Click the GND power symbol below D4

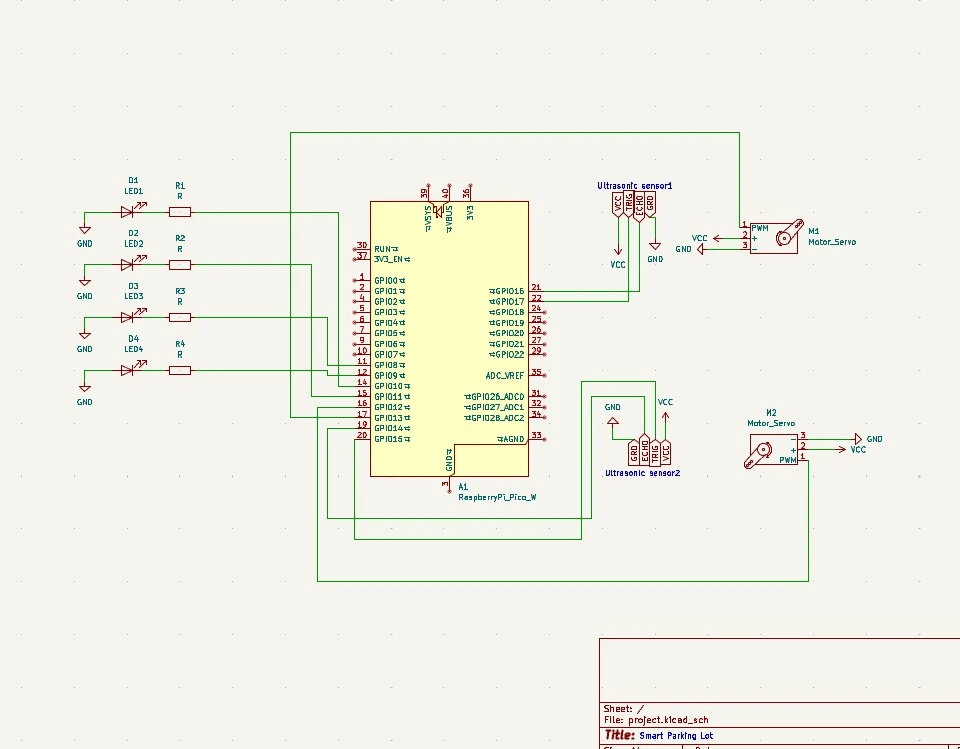(84, 389)
